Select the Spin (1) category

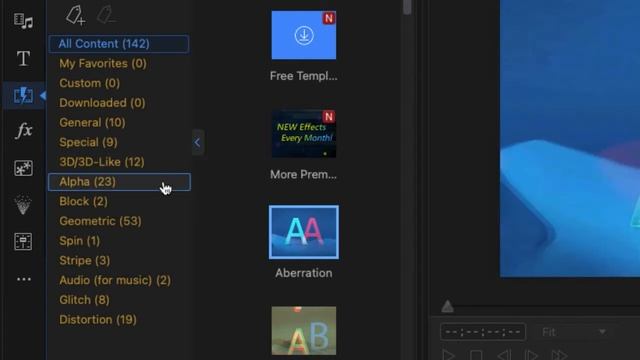pos(80,241)
